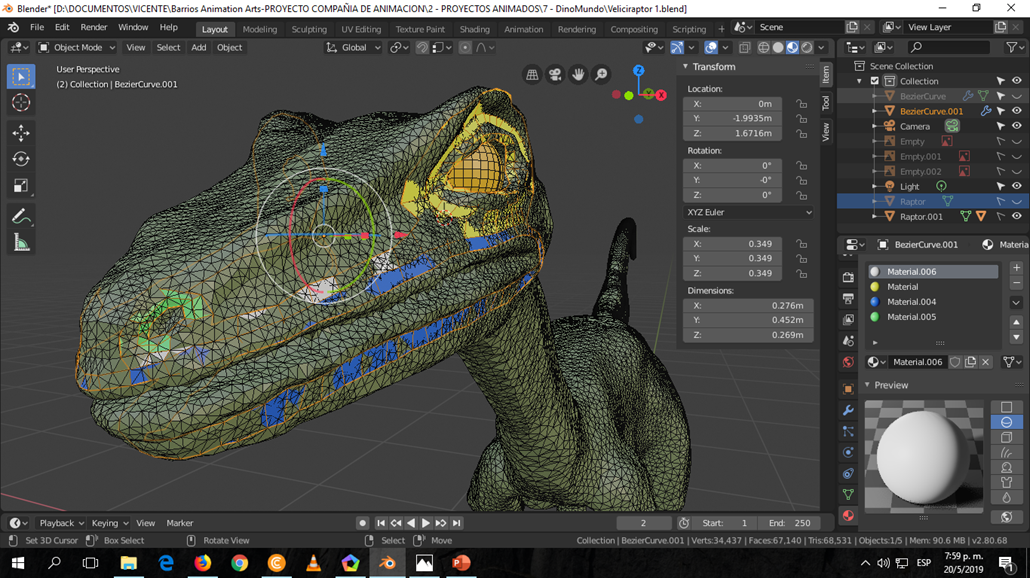The width and height of the screenshot is (1030, 578).
Task: Toggle visibility of Raptor.001
Action: point(1017,216)
